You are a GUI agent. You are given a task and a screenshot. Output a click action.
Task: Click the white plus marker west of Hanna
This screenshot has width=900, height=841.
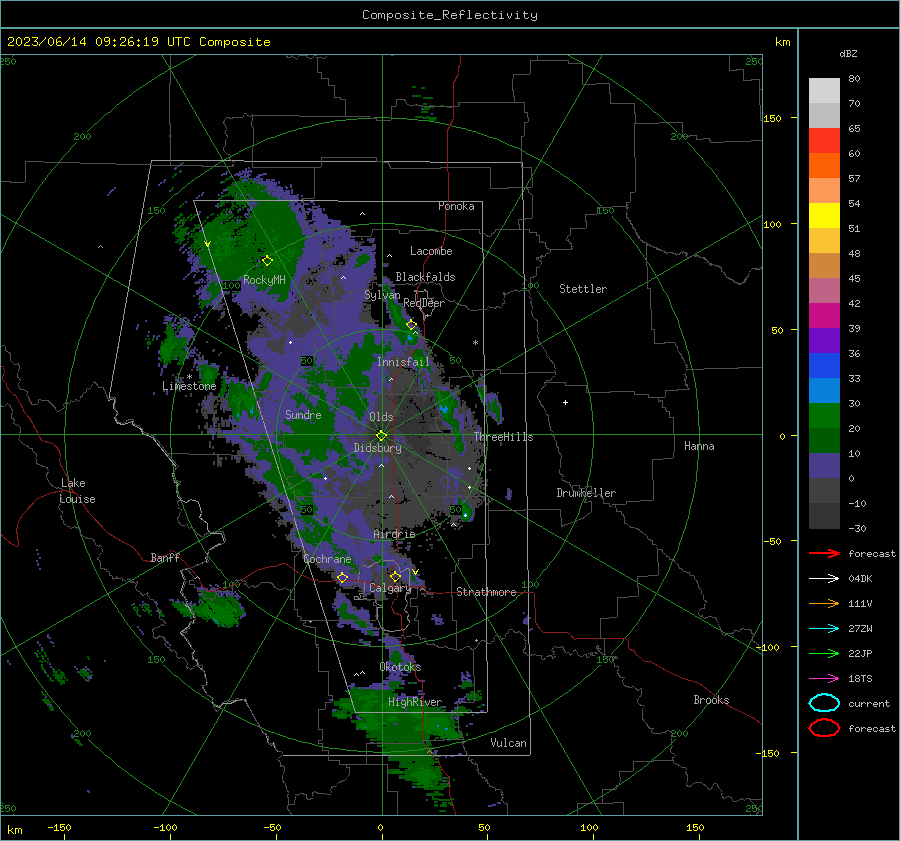(565, 402)
